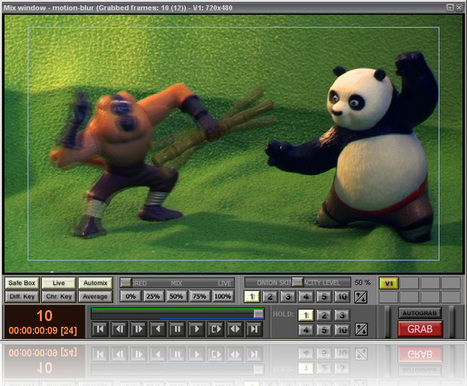
Task: Set HOLD to 10 frames
Action: (x=342, y=330)
